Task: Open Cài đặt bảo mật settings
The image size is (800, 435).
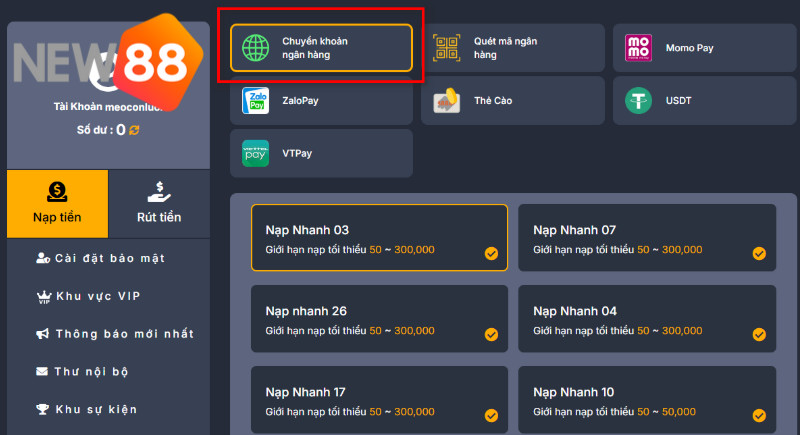Action: click(x=109, y=259)
